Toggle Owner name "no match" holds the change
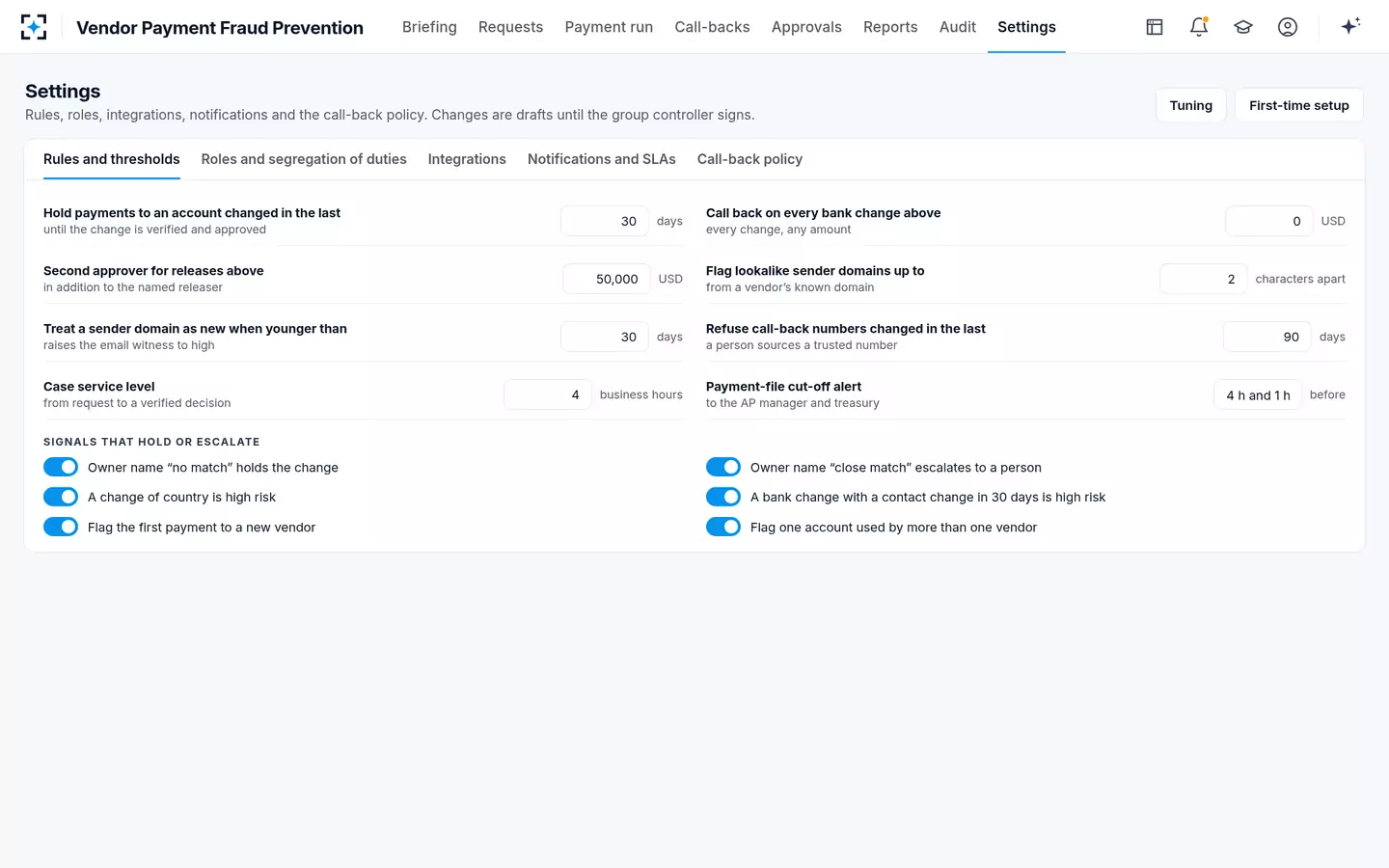The image size is (1389, 868). tap(61, 468)
